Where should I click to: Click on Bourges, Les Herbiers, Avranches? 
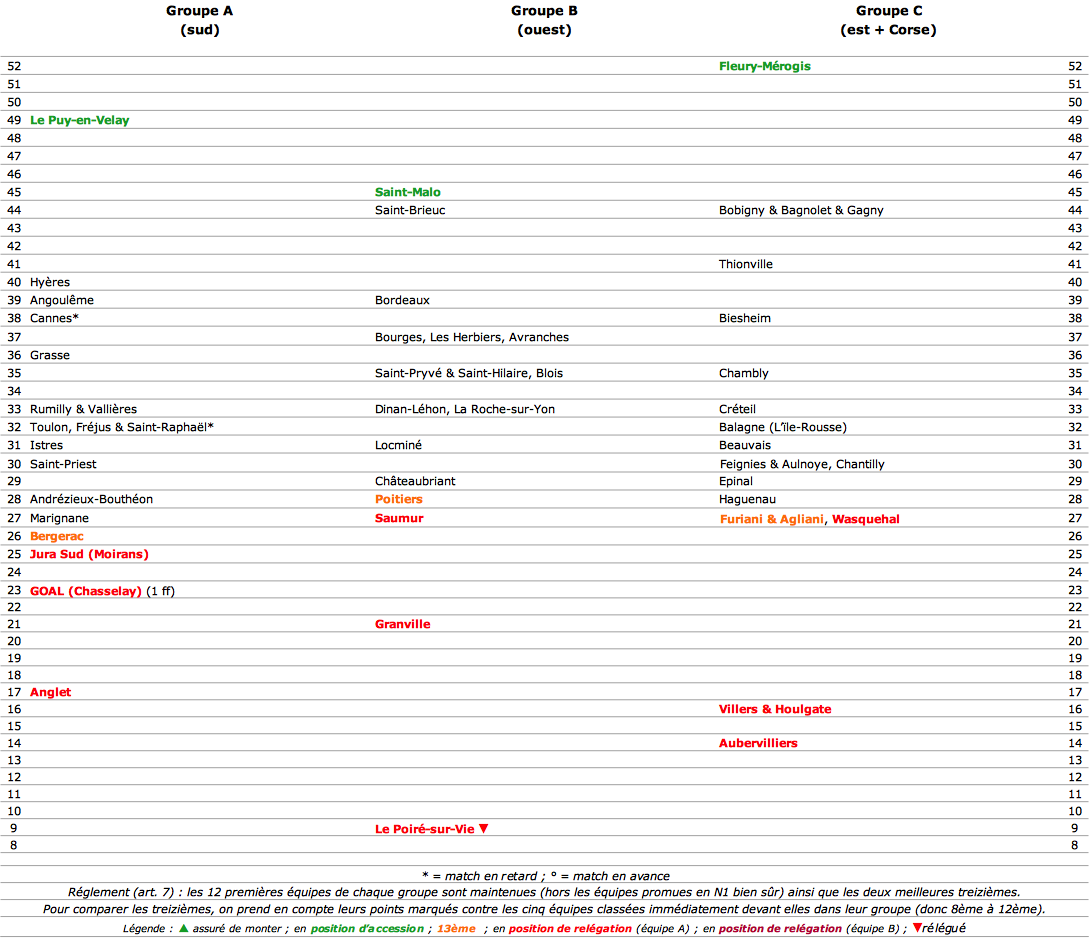pos(472,337)
